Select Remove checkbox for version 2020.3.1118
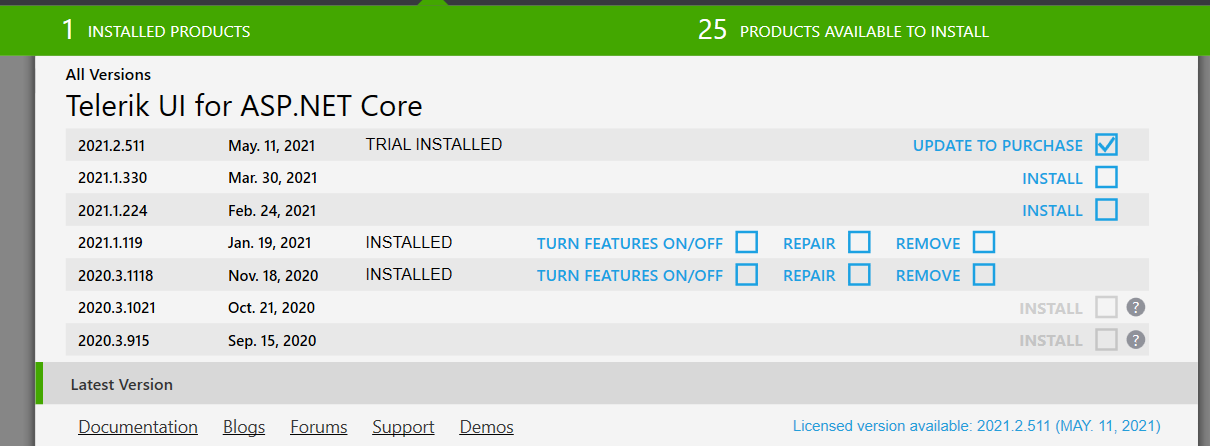 (984, 275)
